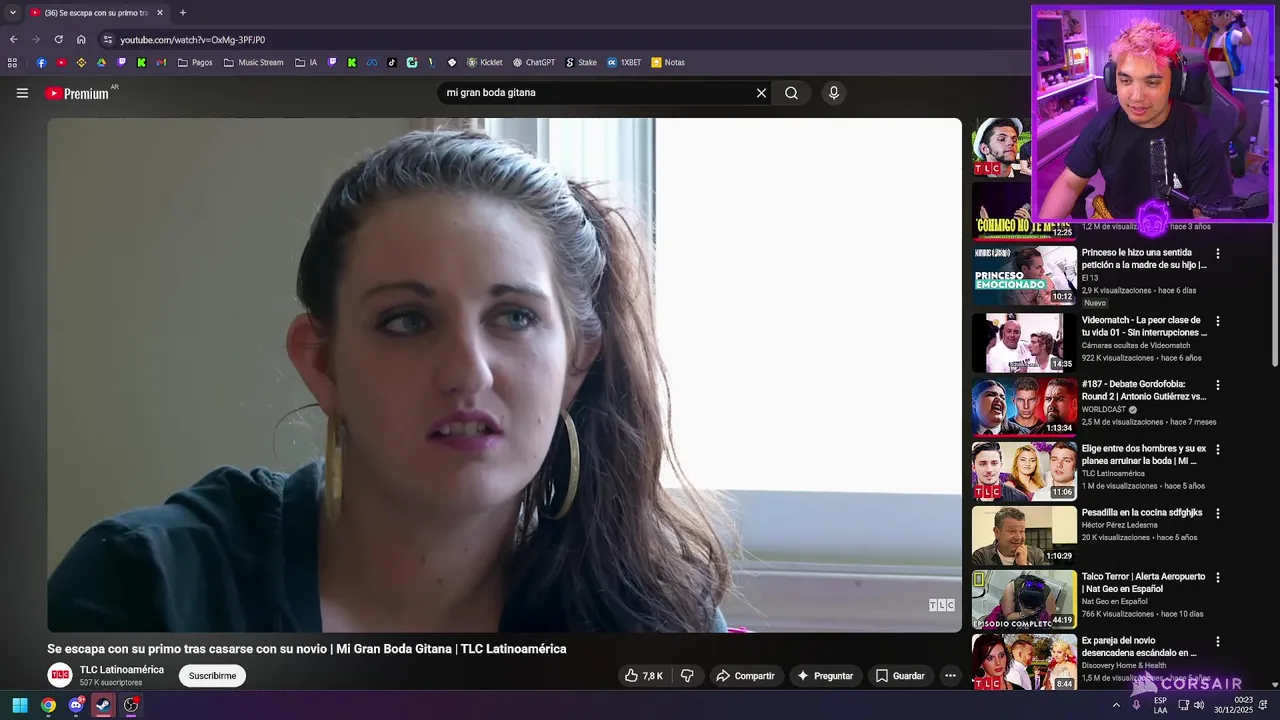Open the Chrome tab search dropdown

12,13
